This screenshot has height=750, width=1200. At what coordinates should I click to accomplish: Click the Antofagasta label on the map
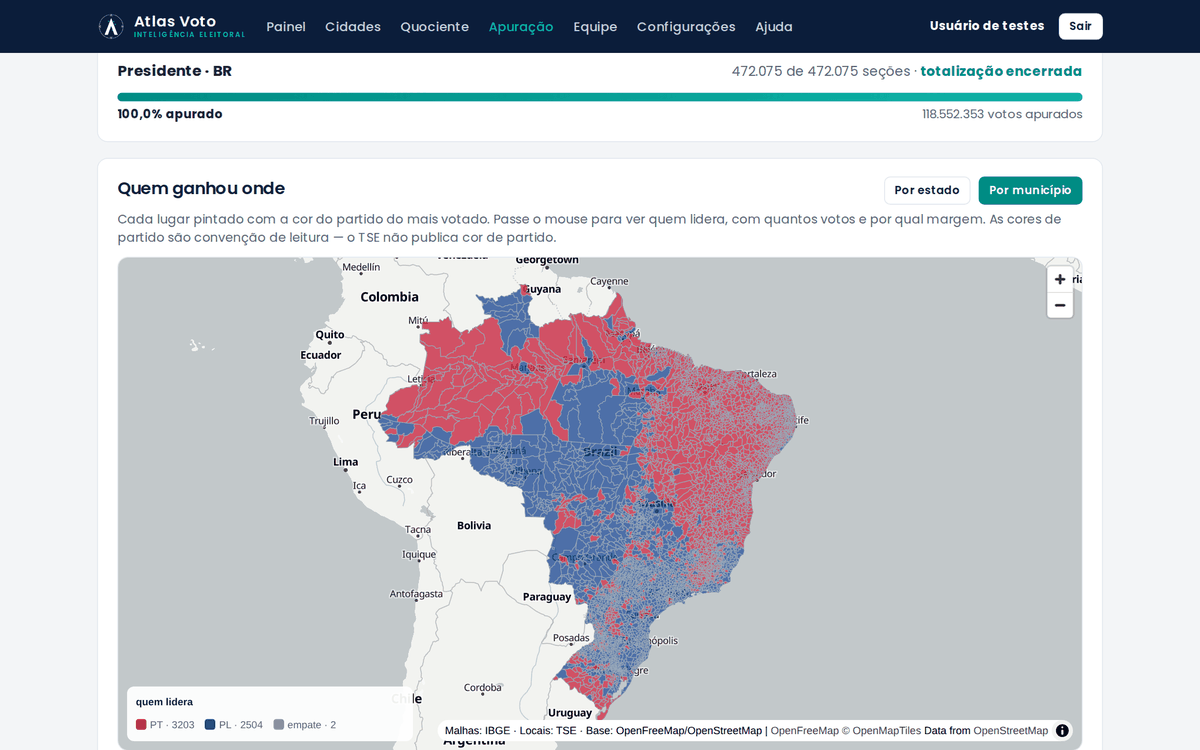point(416,594)
